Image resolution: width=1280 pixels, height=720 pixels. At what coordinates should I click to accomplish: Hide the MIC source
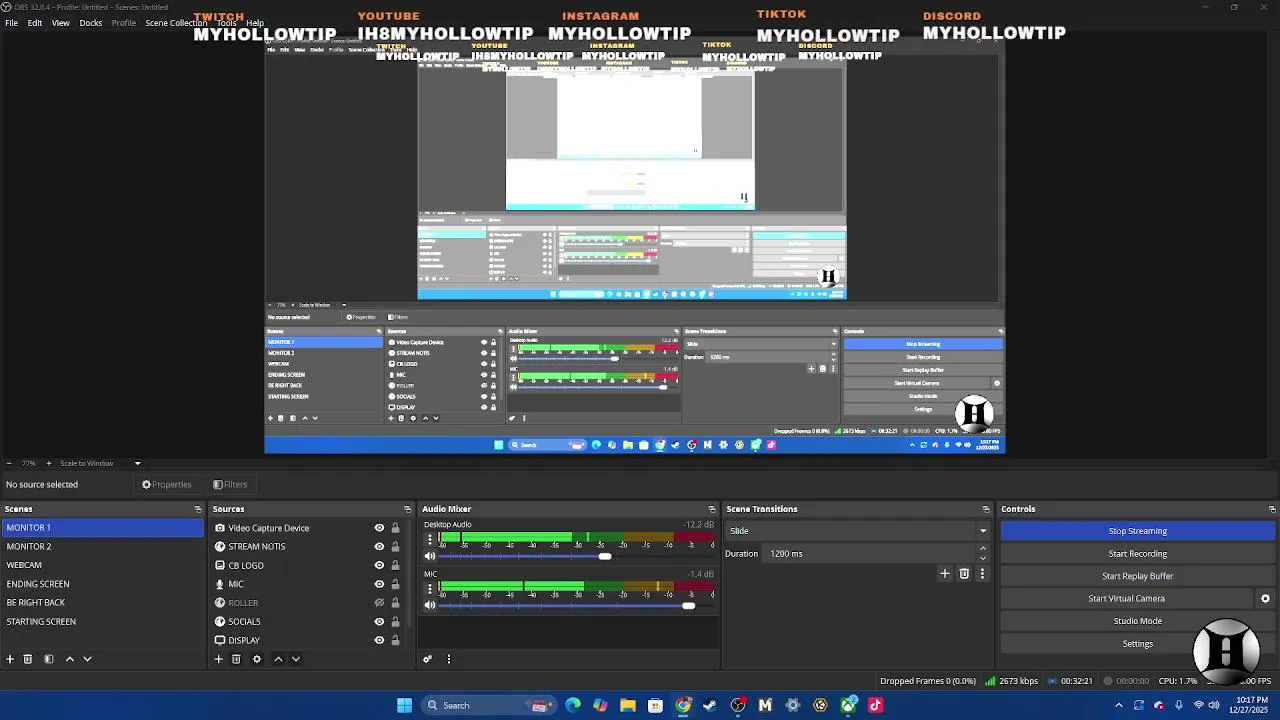point(379,584)
